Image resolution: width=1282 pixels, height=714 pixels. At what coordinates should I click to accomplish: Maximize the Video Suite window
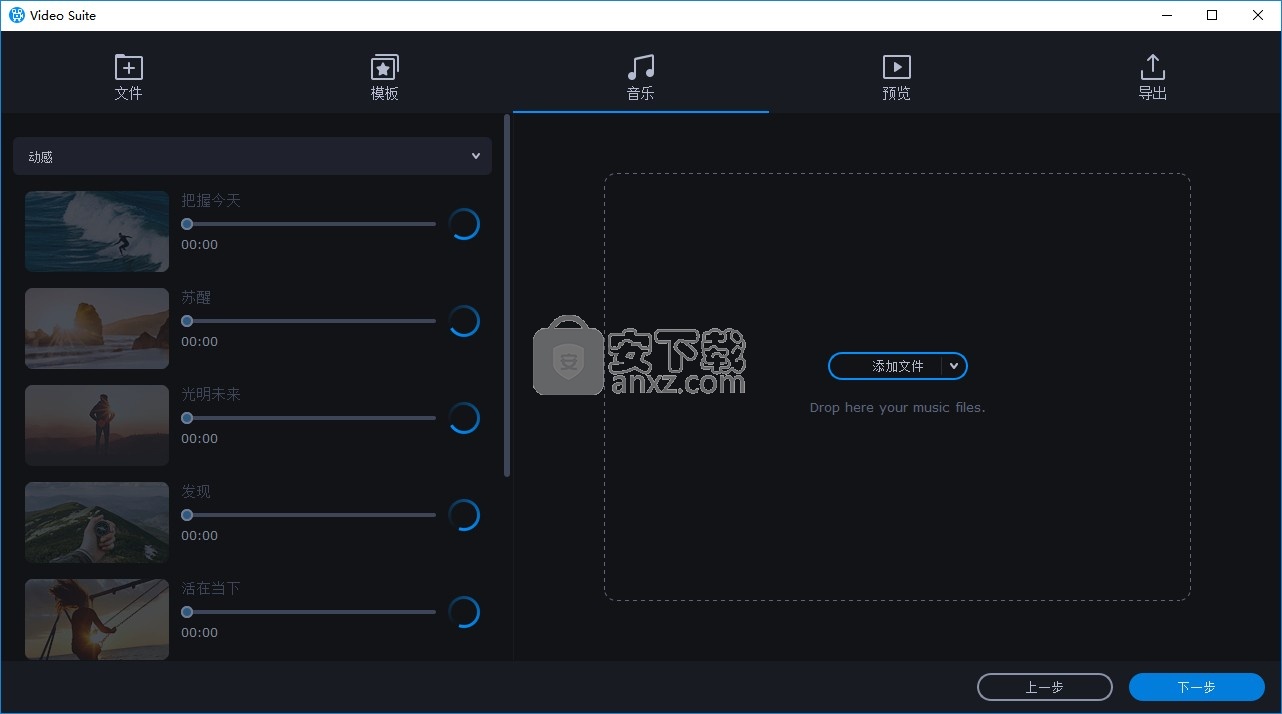[x=1212, y=15]
